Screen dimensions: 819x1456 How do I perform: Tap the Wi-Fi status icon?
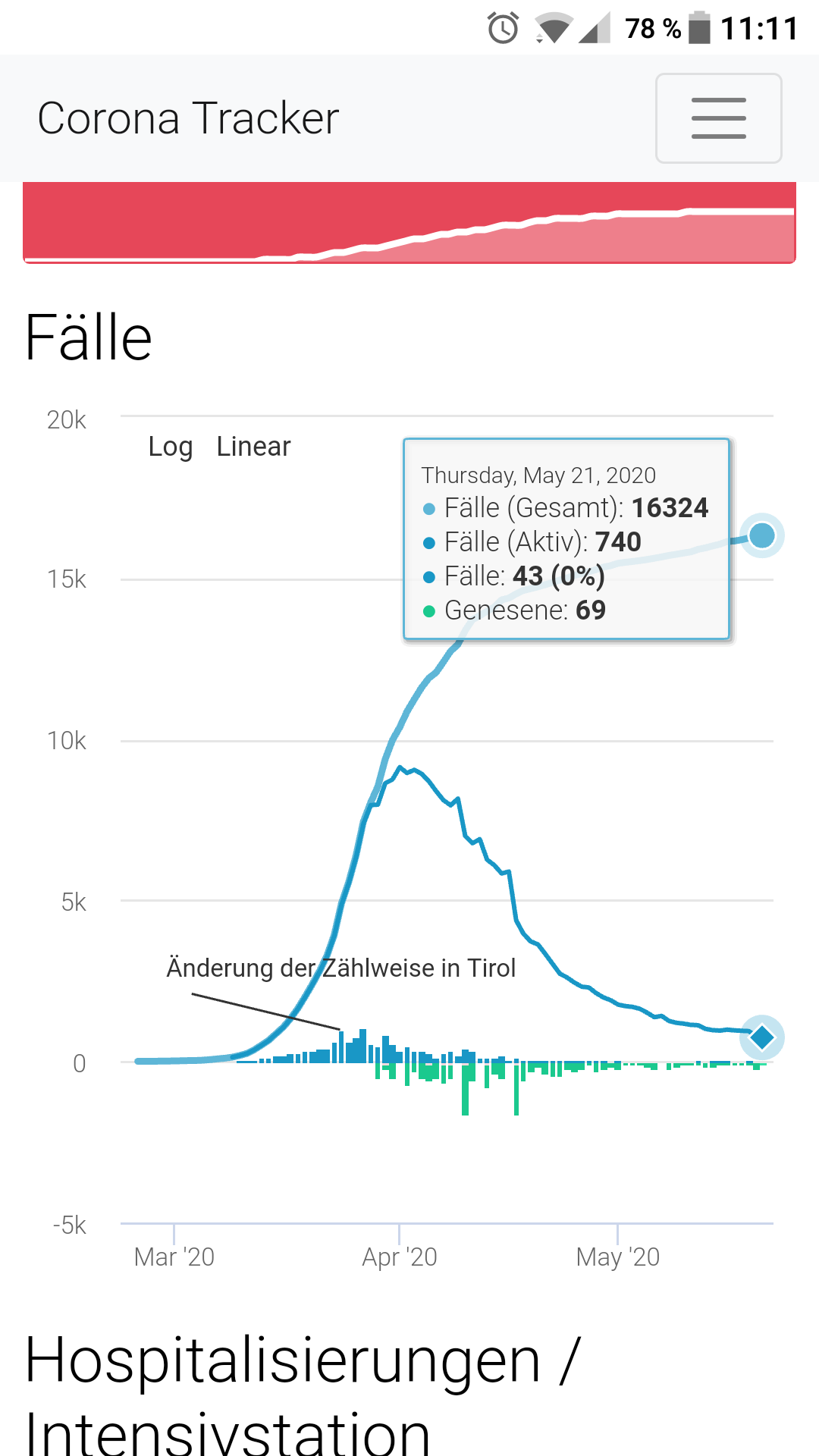pos(554,29)
